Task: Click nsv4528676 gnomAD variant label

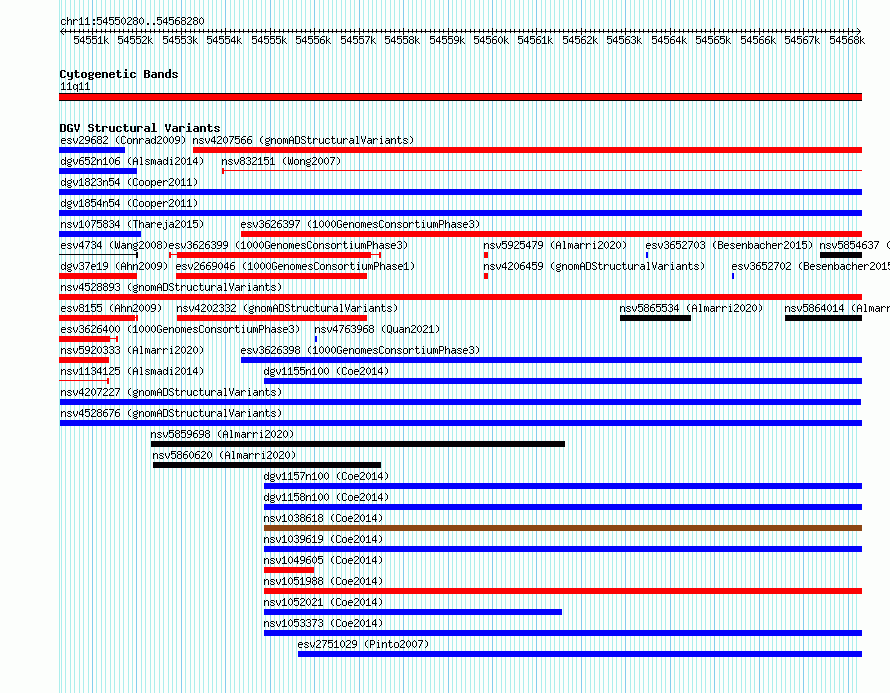Action: tap(171, 413)
